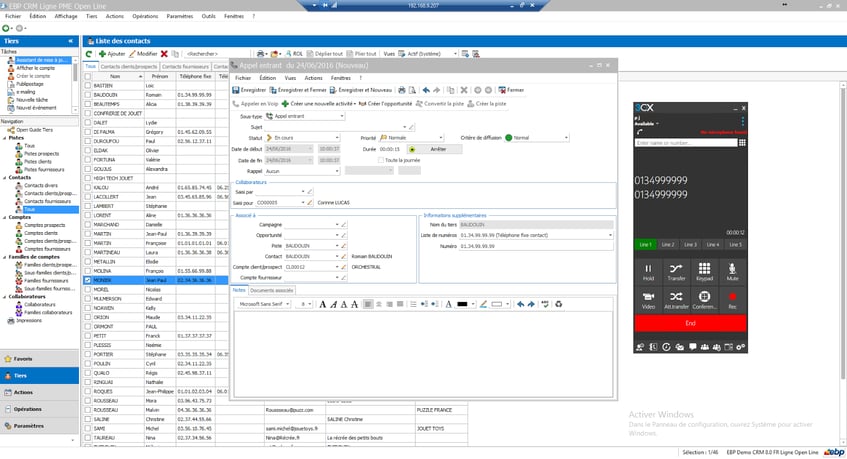Open the Opérations menu

pyautogui.click(x=145, y=16)
